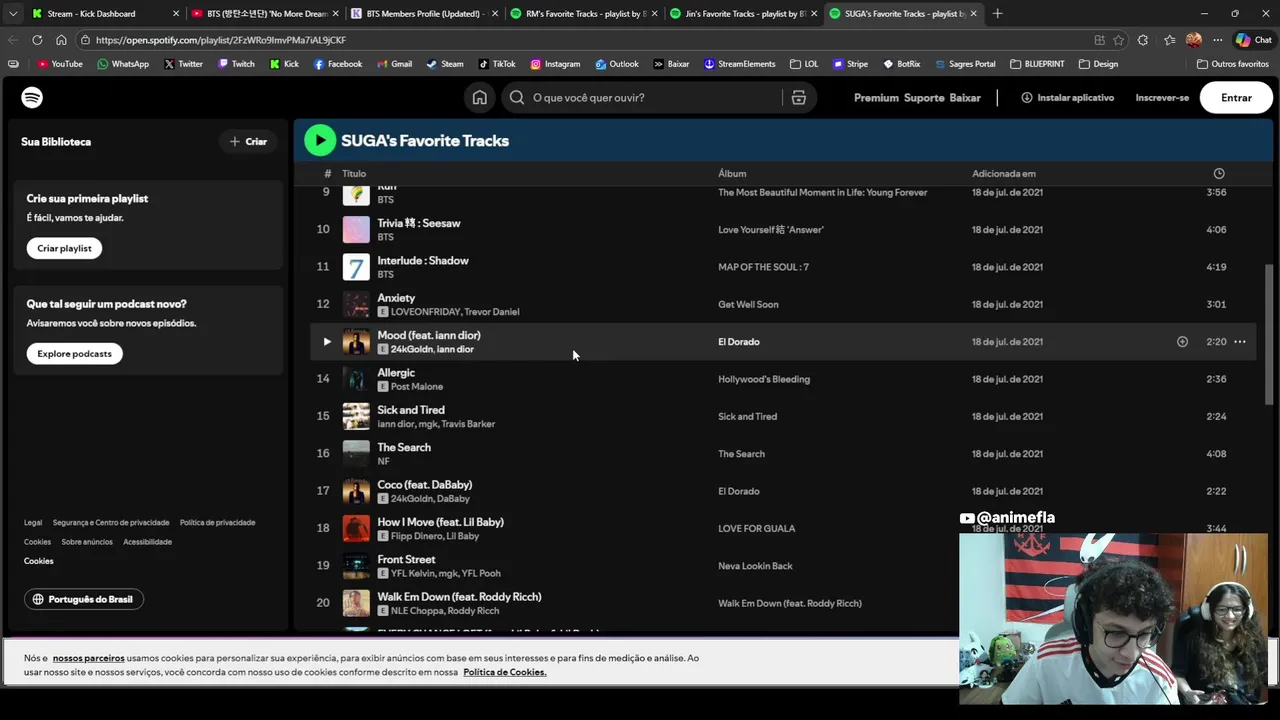The height and width of the screenshot is (720, 1280).
Task: Open Português do Brasil language selector
Action: point(84,599)
